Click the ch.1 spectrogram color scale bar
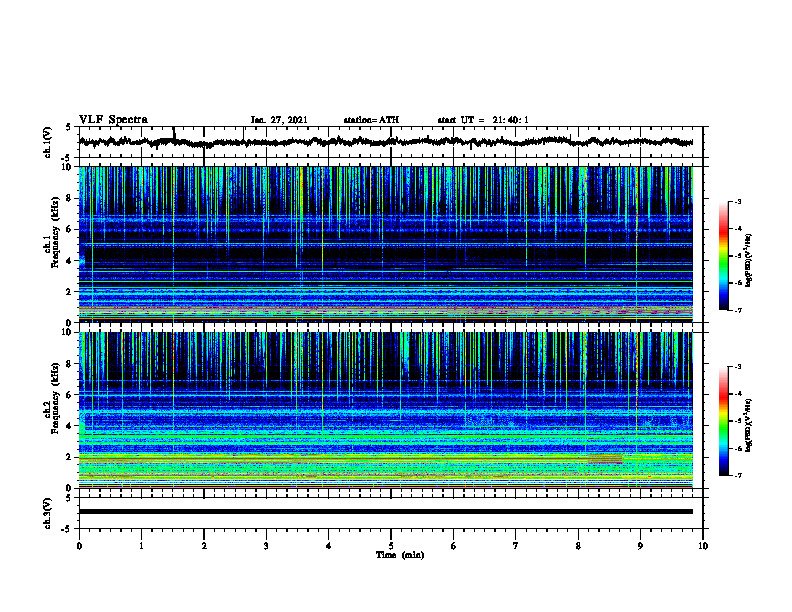The image size is (792, 612). (x=723, y=256)
